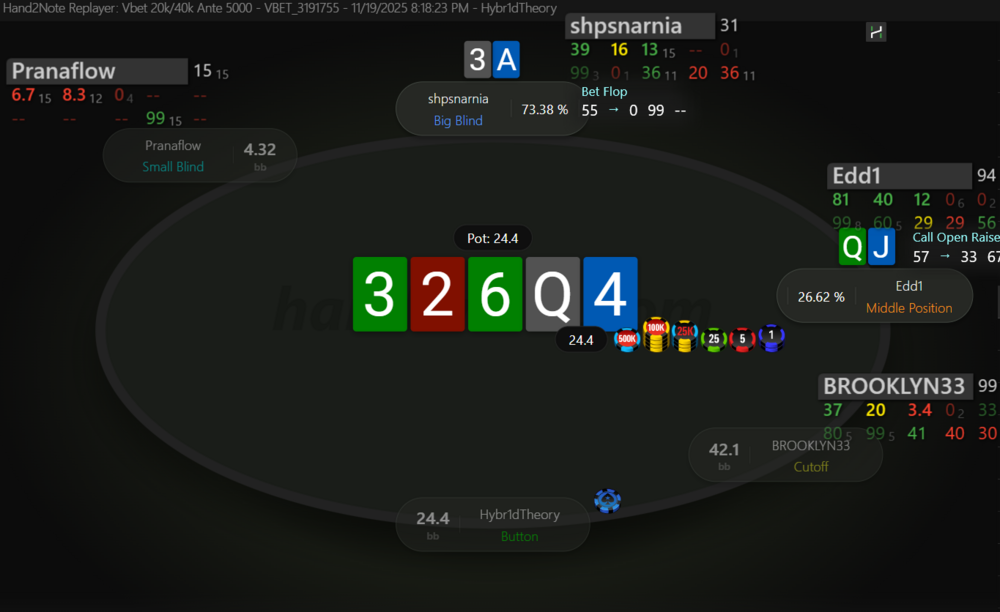Image resolution: width=1000 pixels, height=612 pixels.
Task: Click the red 500K chip stack
Action: (627, 339)
